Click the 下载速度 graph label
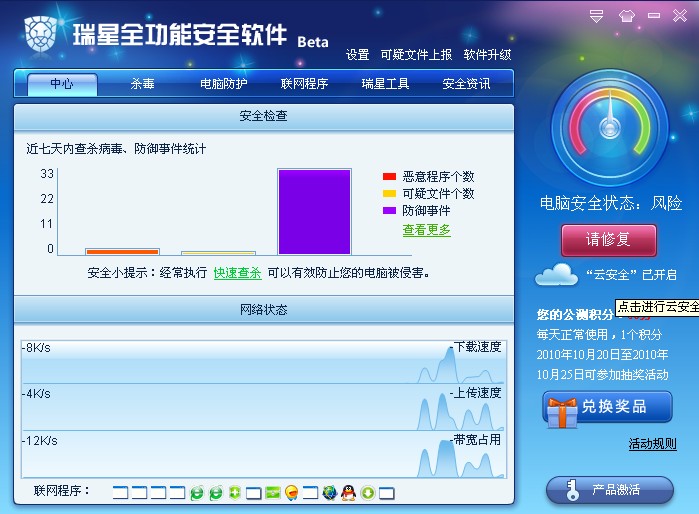Screen dimensions: 699x514 coord(477,347)
